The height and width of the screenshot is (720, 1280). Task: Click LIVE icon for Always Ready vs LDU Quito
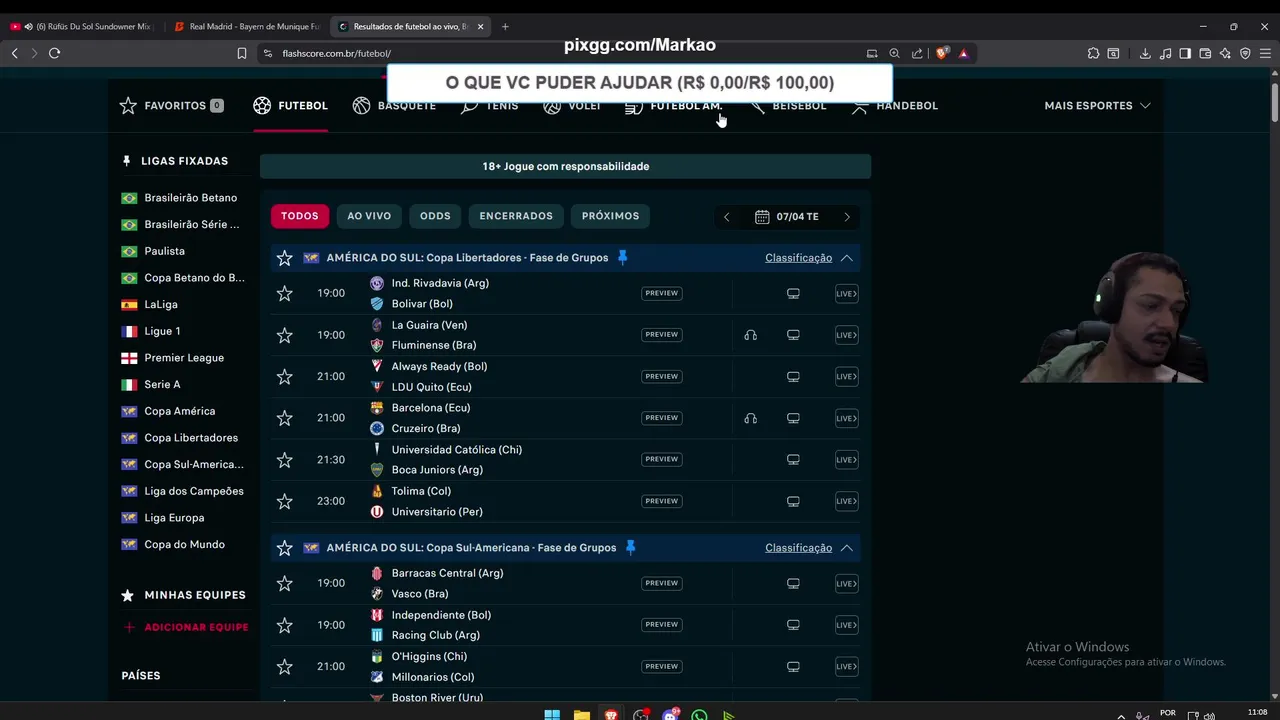coord(846,377)
